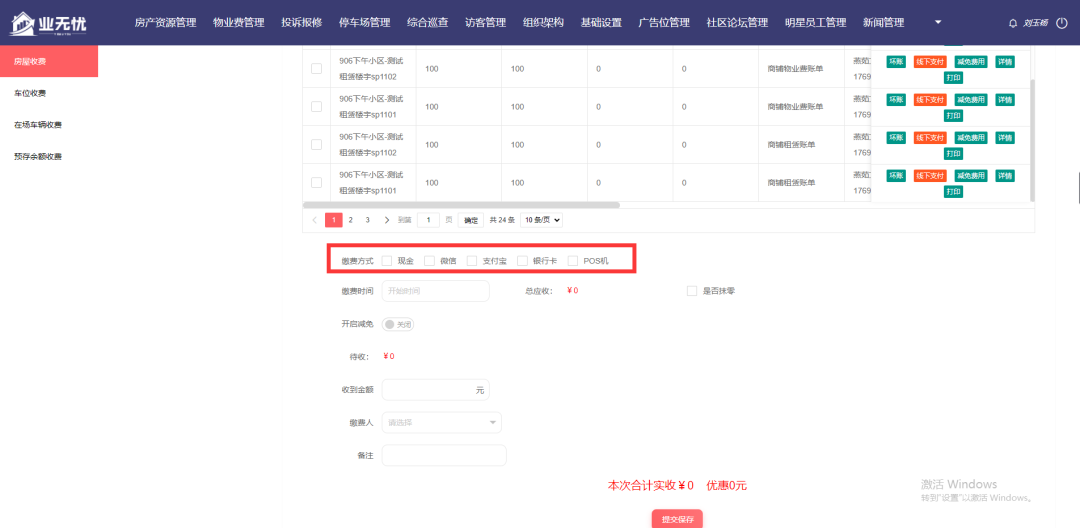
Task: Click 减免费用 for 商铺物业费账单 sp1101 row
Action: tap(970, 100)
